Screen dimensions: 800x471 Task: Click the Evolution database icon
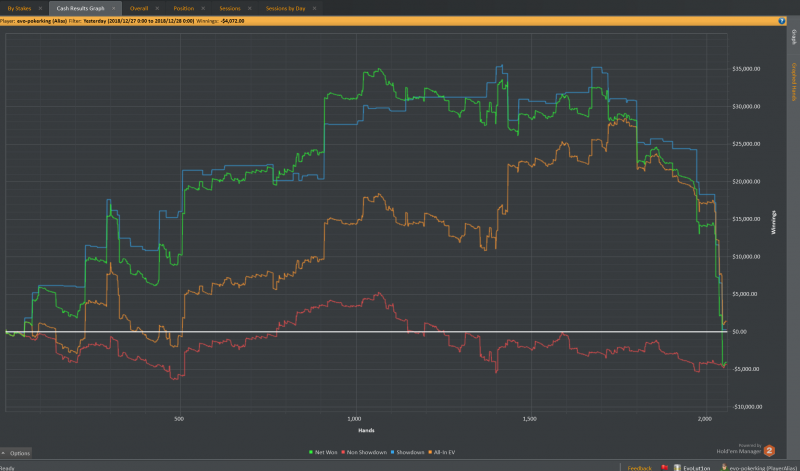678,467
